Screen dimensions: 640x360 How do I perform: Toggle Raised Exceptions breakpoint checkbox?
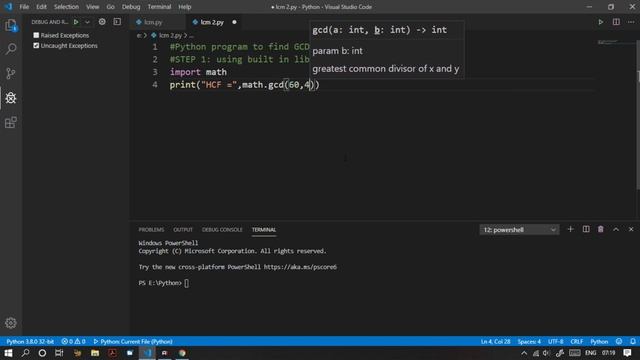click(36, 36)
